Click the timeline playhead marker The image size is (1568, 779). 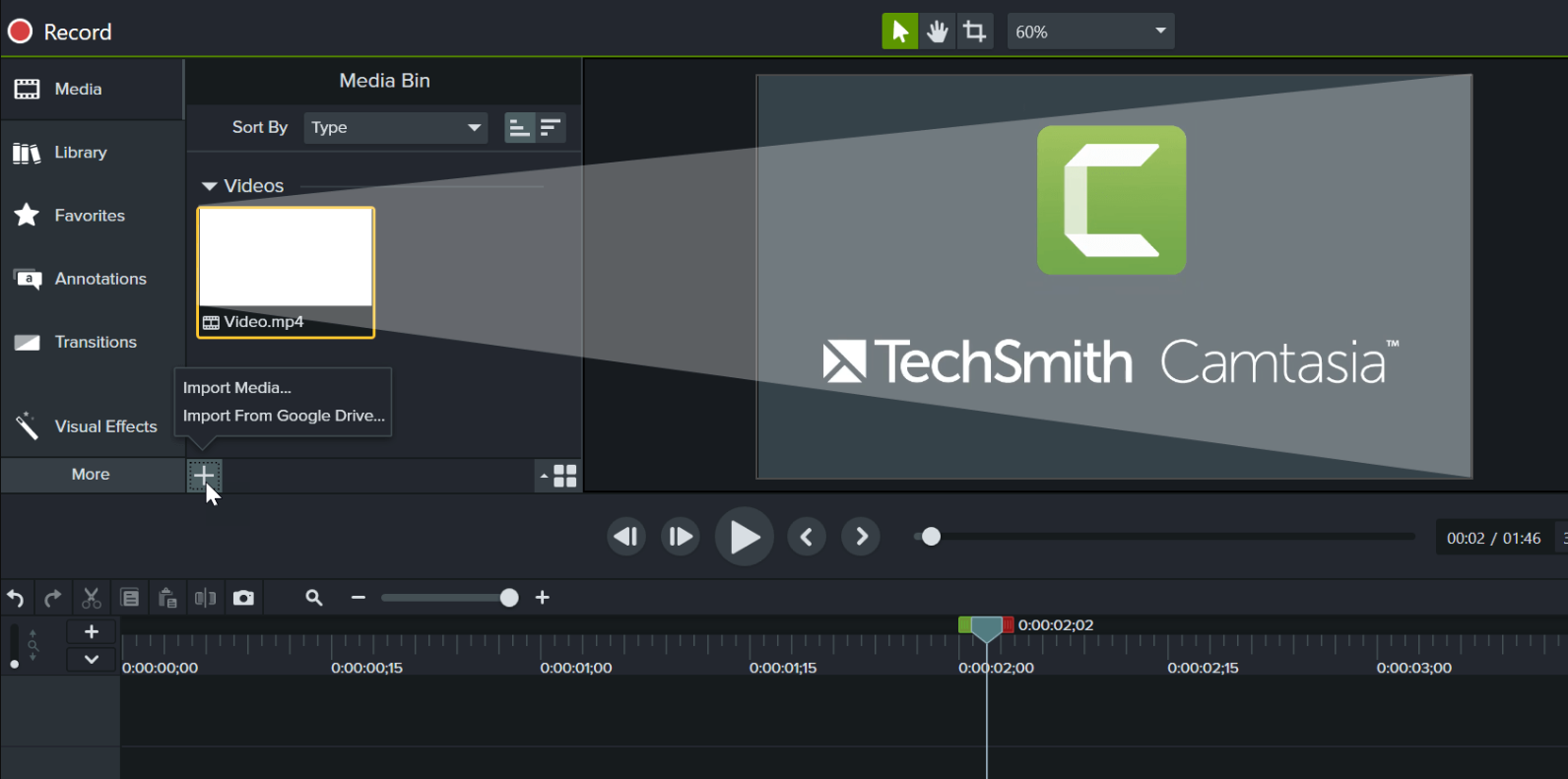[x=986, y=629]
